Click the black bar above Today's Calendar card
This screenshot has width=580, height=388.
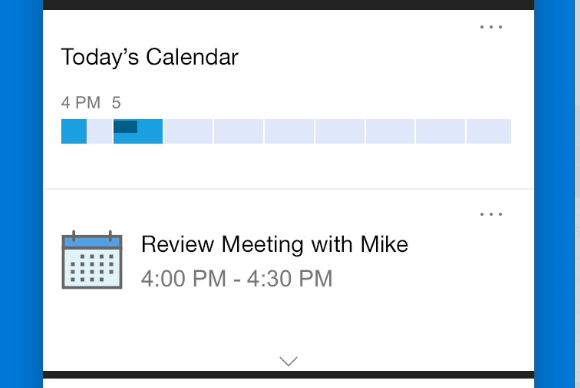coord(289,5)
